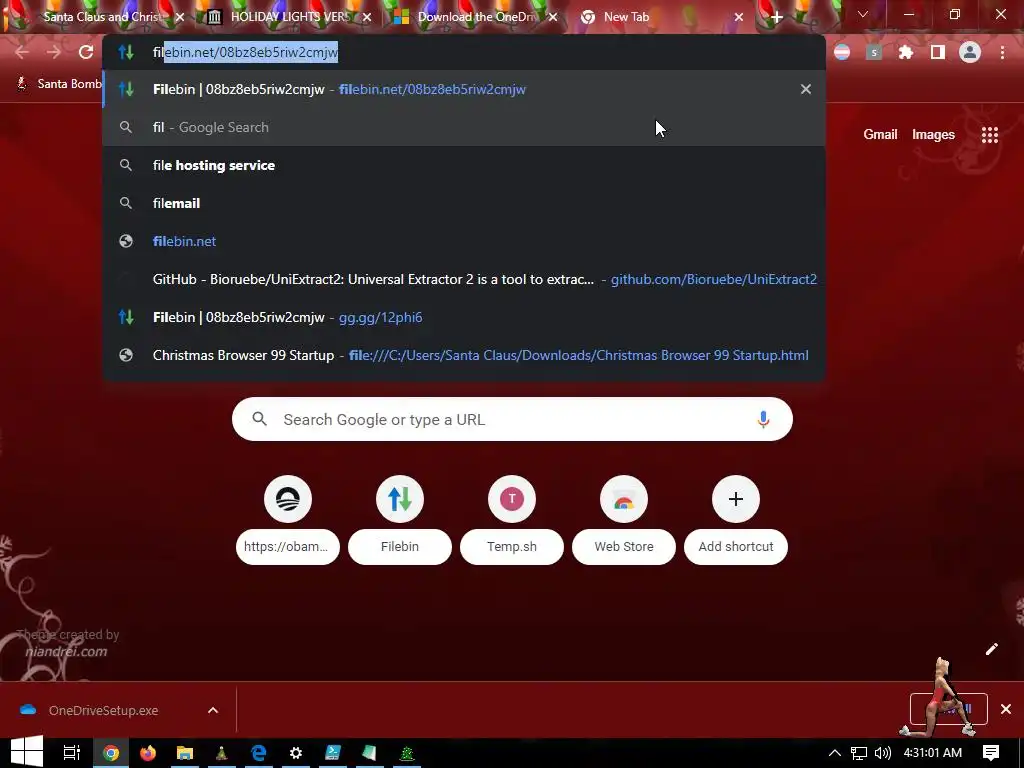Open the OneDriveSetup.exe downloaded file
This screenshot has height=768, width=1024.
[x=104, y=710]
